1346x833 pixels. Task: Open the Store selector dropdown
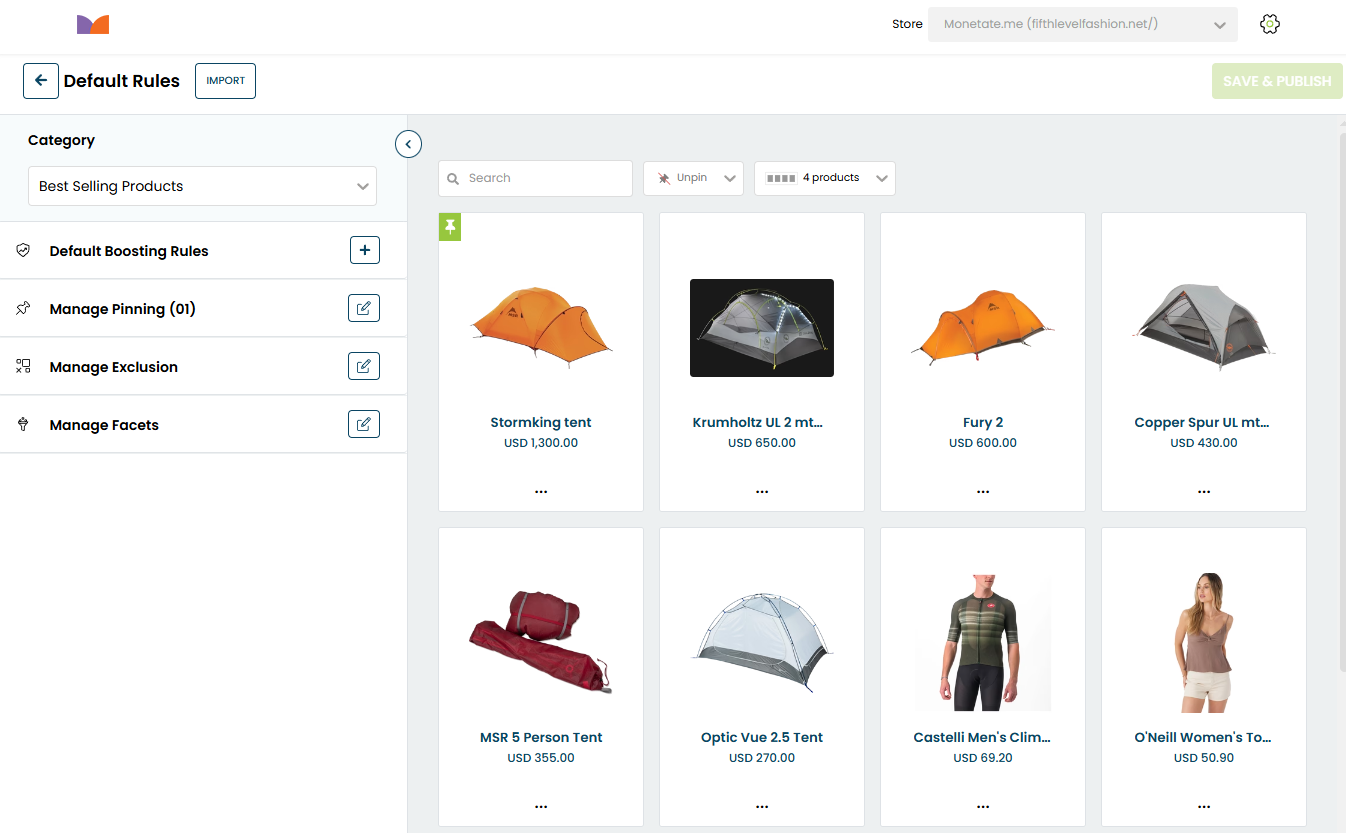pos(1083,25)
